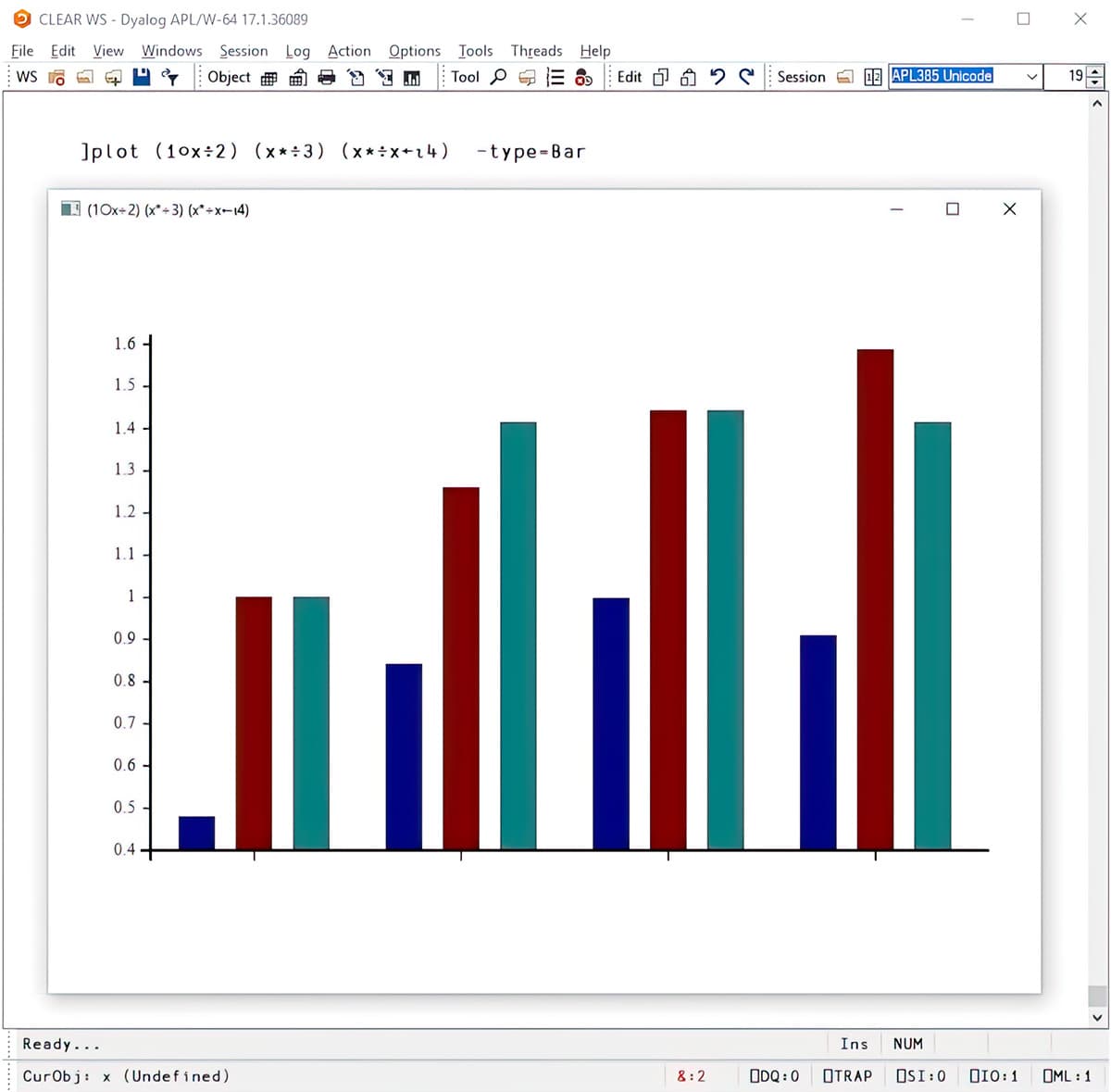1111x1092 pixels.
Task: Click the Copy Workspace icon with plus
Action: pos(113,78)
